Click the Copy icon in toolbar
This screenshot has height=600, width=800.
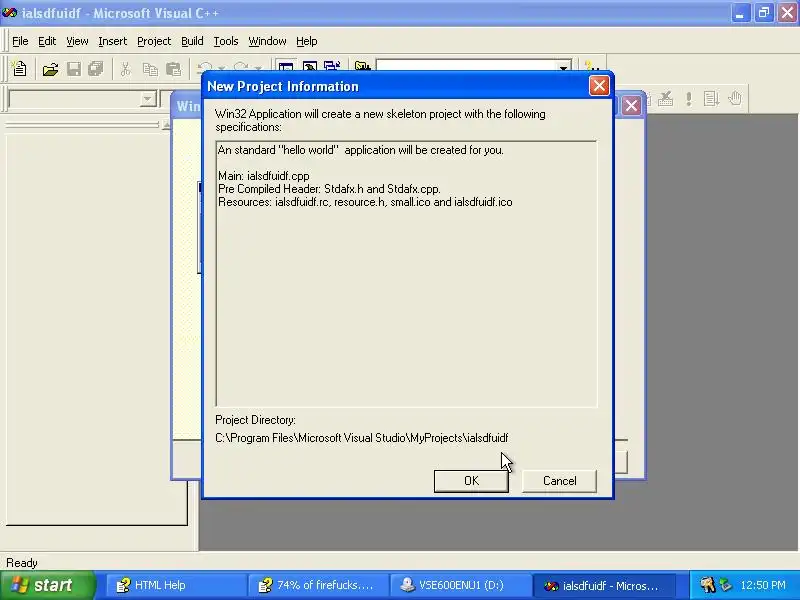coord(150,68)
